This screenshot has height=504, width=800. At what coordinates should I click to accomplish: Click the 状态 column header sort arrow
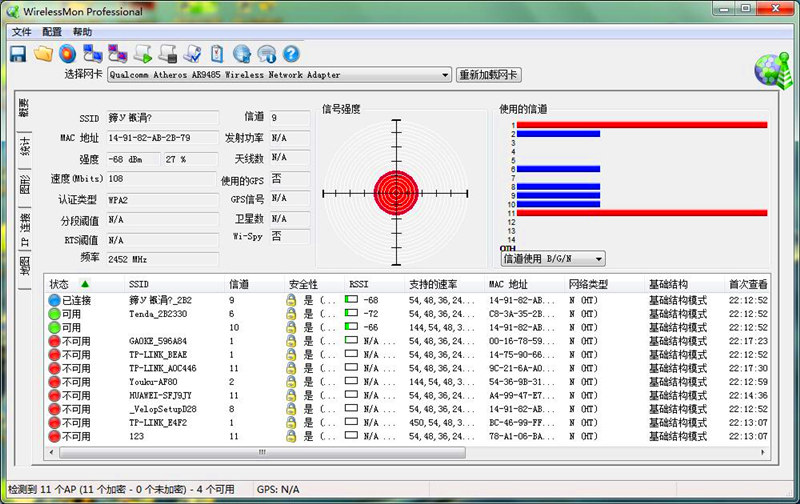coord(85,284)
